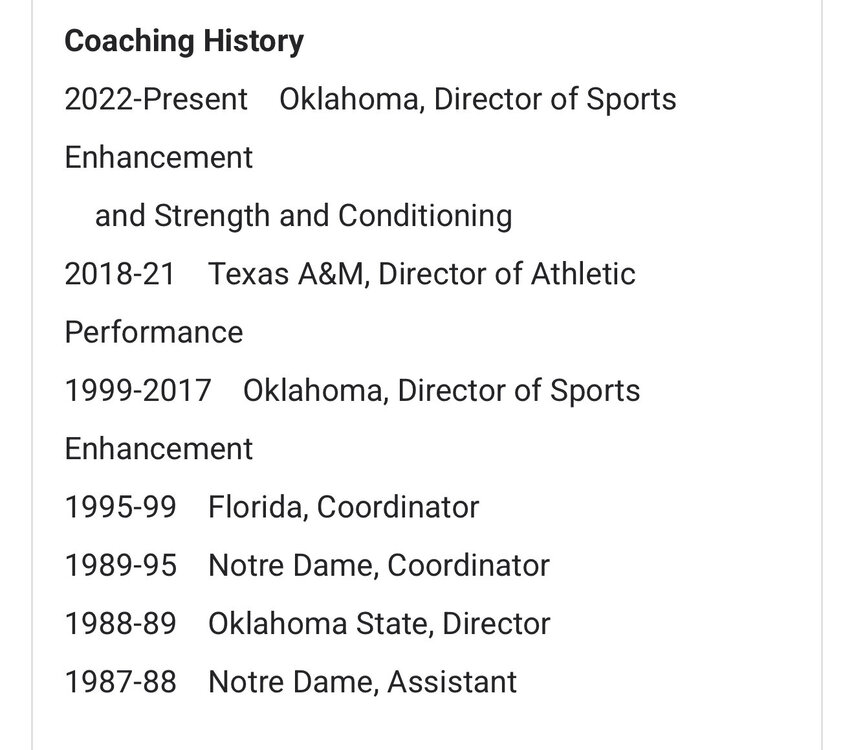Click Enhancement below the 1999-2017 line
This screenshot has width=854, height=750.
click(x=159, y=448)
